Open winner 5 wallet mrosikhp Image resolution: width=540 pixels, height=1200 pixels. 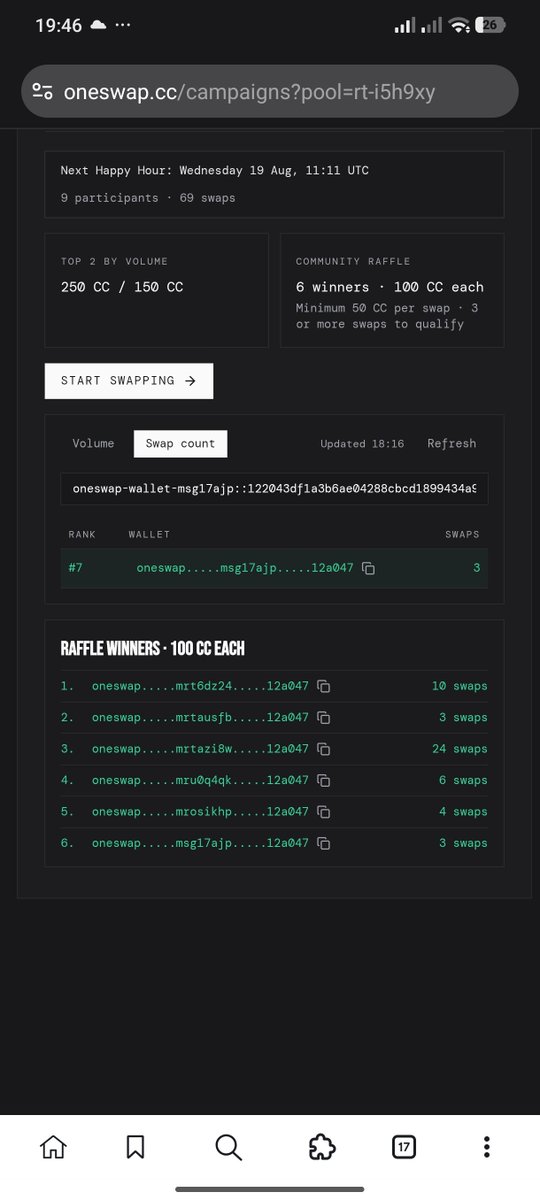tap(200, 812)
